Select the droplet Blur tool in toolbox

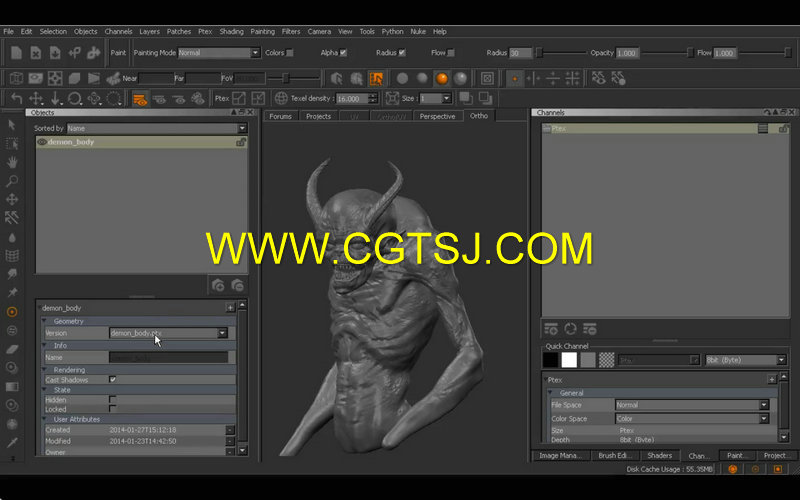[x=12, y=237]
